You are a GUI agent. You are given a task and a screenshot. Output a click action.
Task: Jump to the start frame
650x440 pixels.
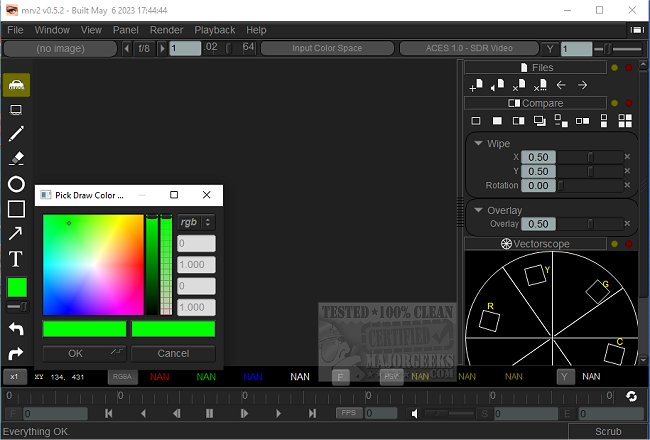109,413
